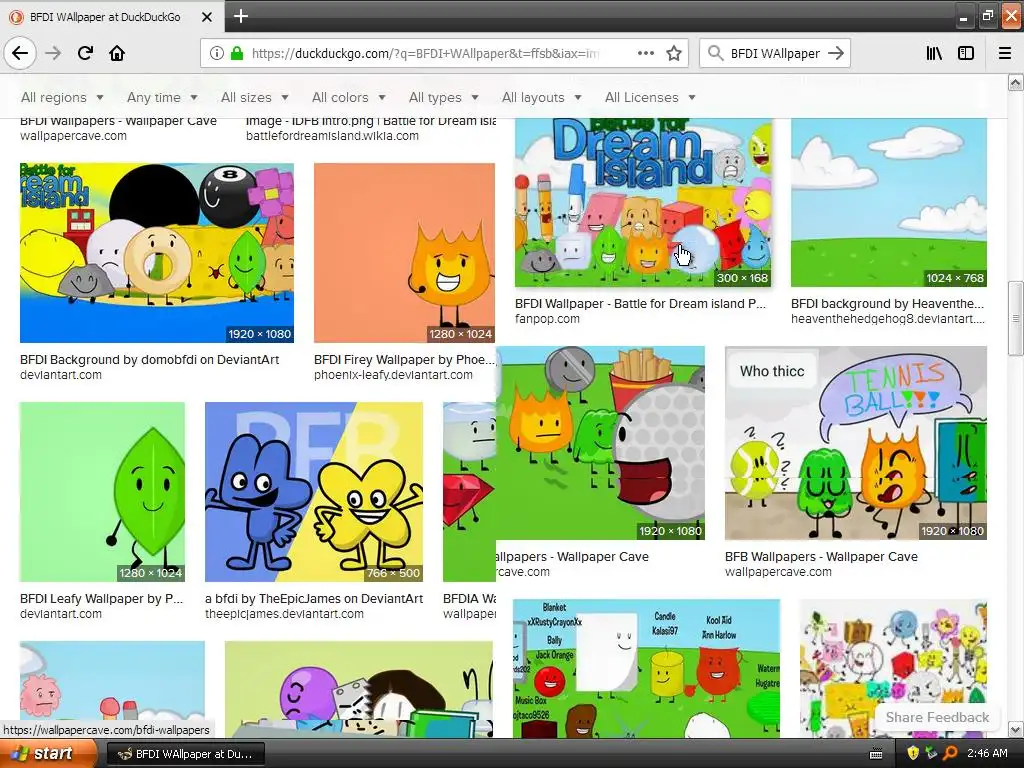This screenshot has height=768, width=1024.
Task: Click the security shield tray icon
Action: (913, 754)
